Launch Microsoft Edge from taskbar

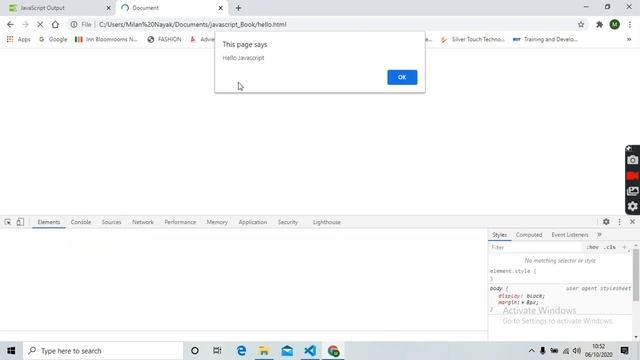tap(241, 351)
